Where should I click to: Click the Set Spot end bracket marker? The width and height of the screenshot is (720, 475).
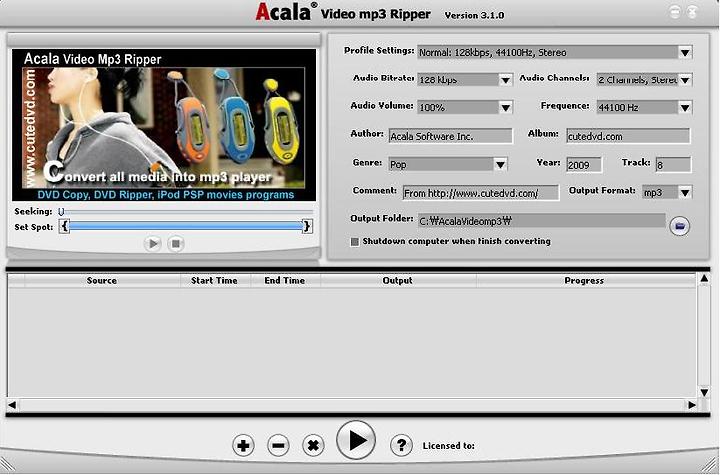click(x=307, y=226)
